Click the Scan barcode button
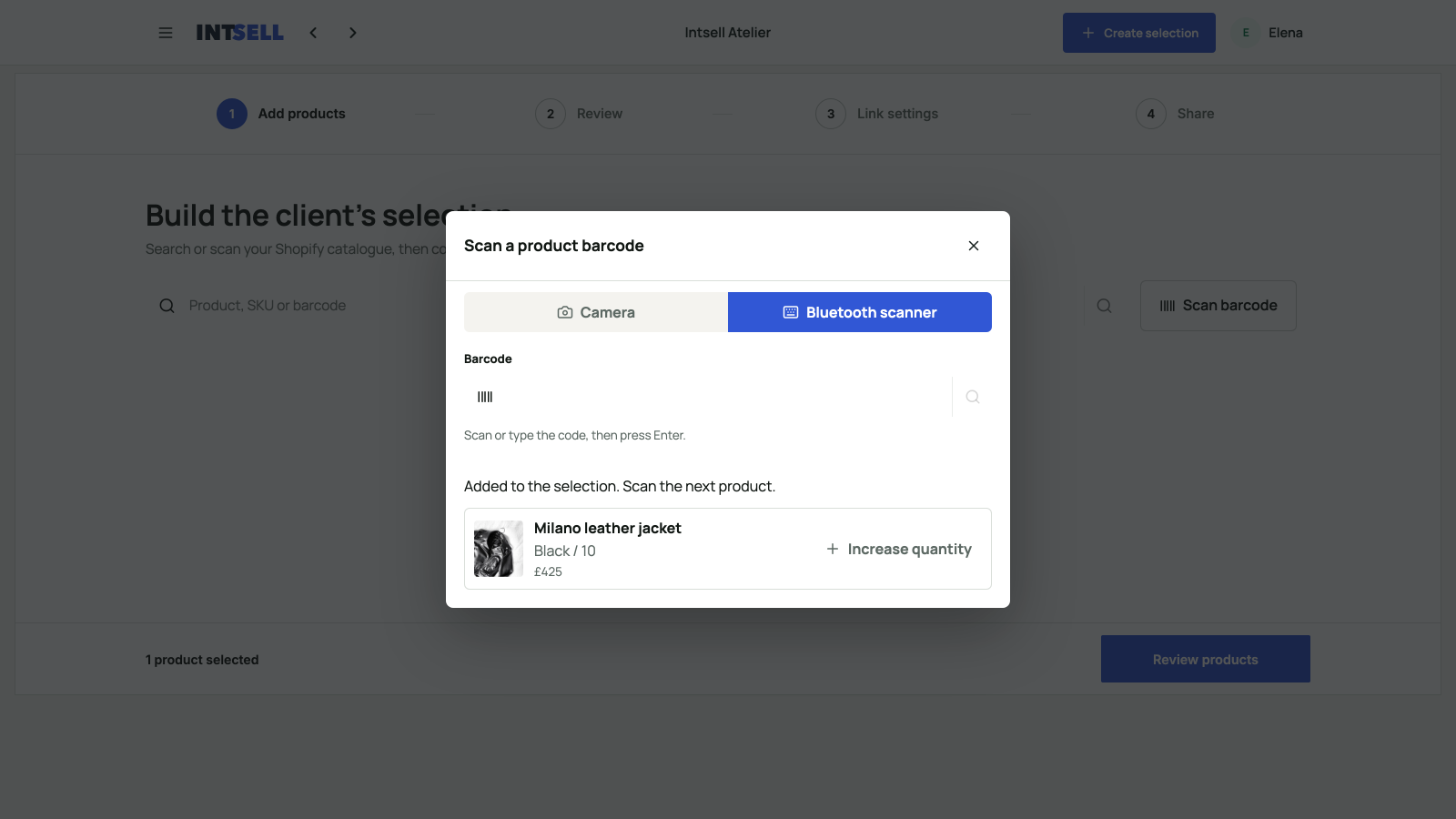 click(1218, 306)
